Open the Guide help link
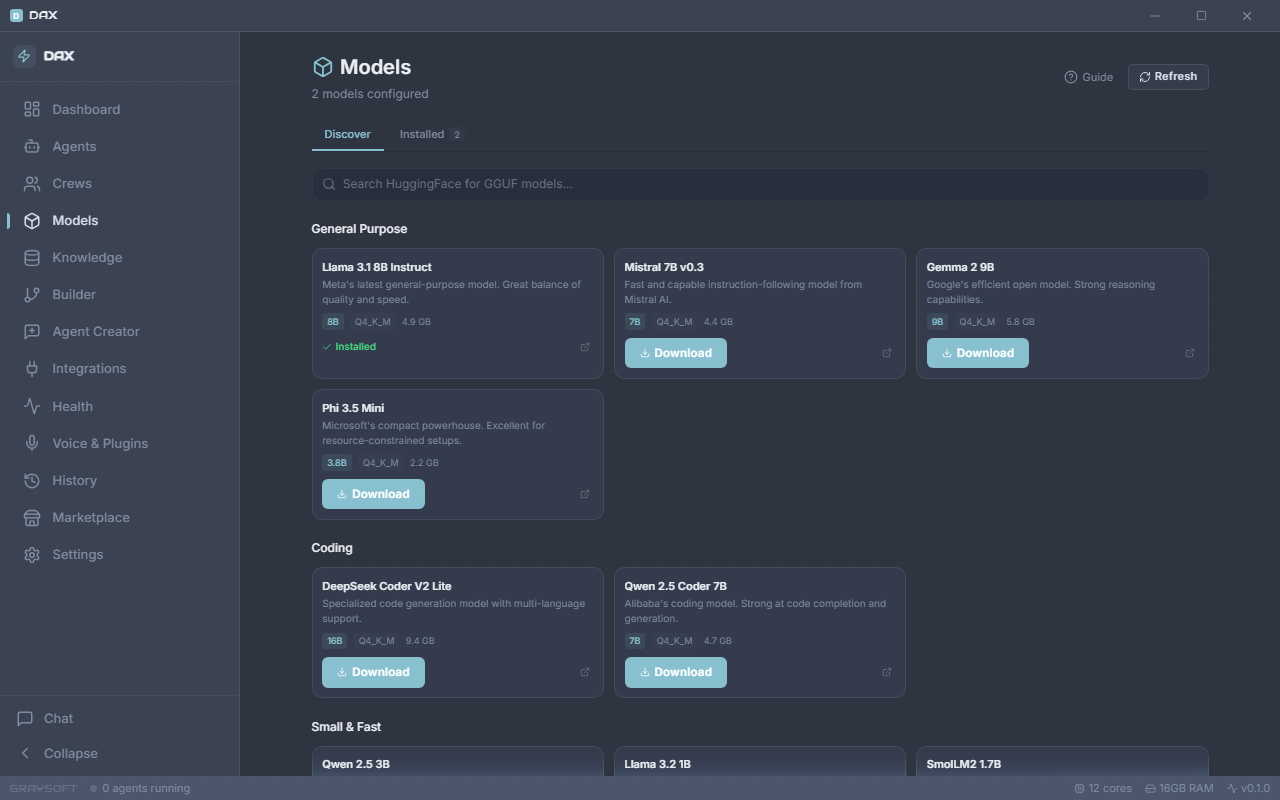The image size is (1280, 800). click(1089, 77)
